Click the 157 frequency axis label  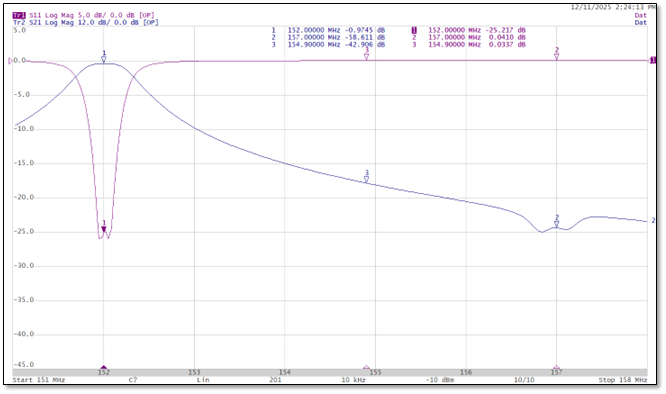556,372
